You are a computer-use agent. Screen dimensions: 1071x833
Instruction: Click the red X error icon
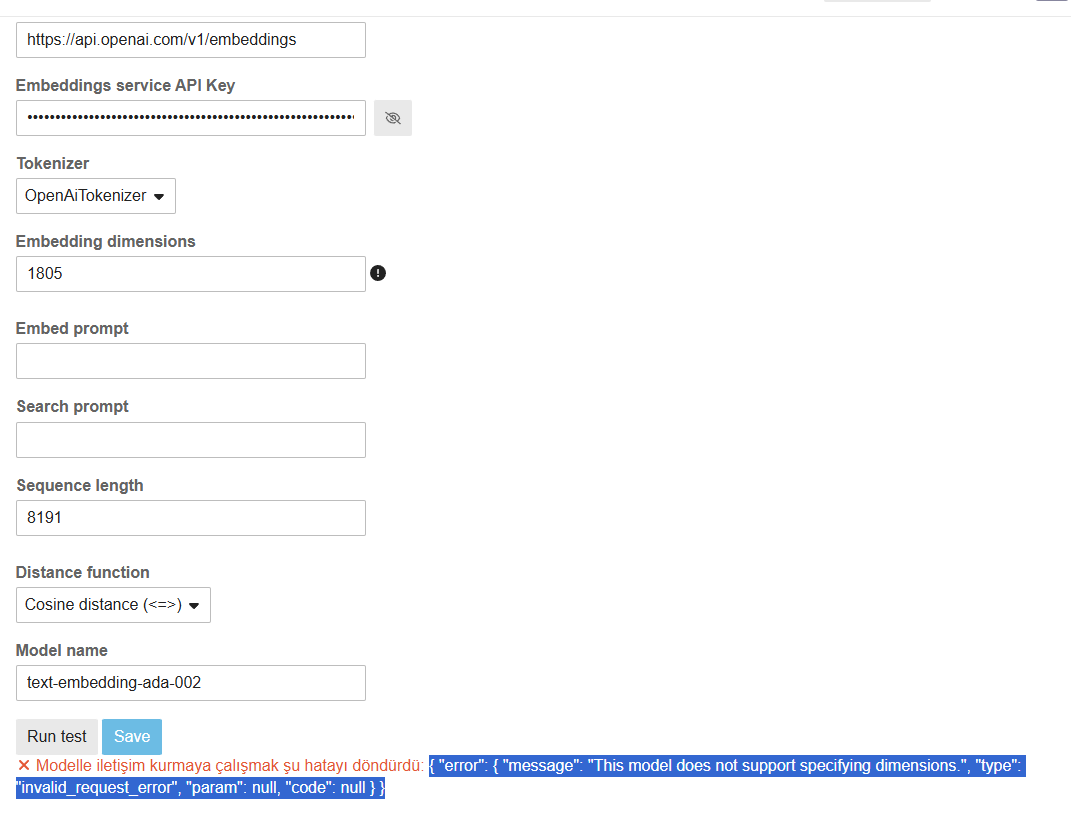24,765
